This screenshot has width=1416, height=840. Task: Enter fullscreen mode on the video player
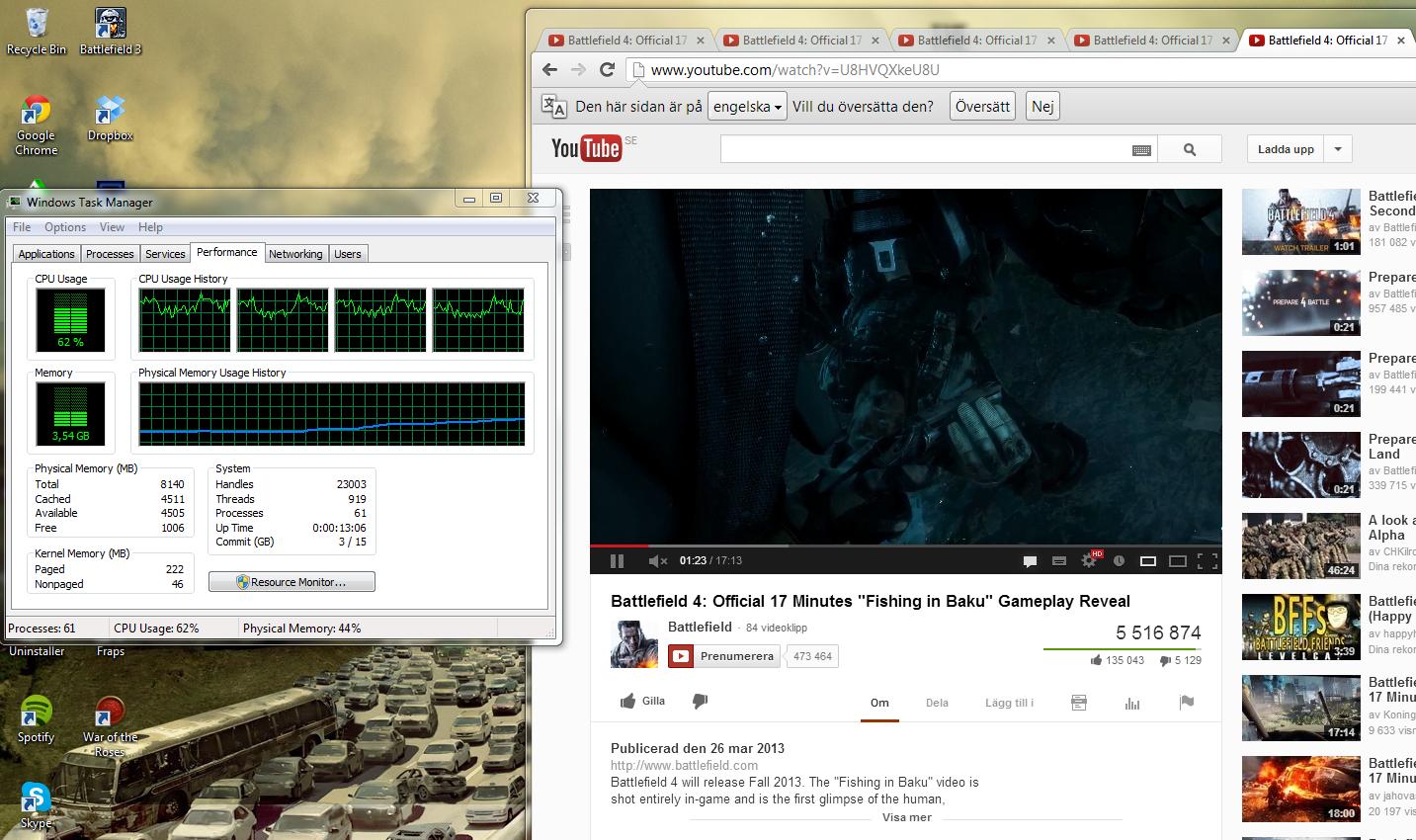(1207, 560)
